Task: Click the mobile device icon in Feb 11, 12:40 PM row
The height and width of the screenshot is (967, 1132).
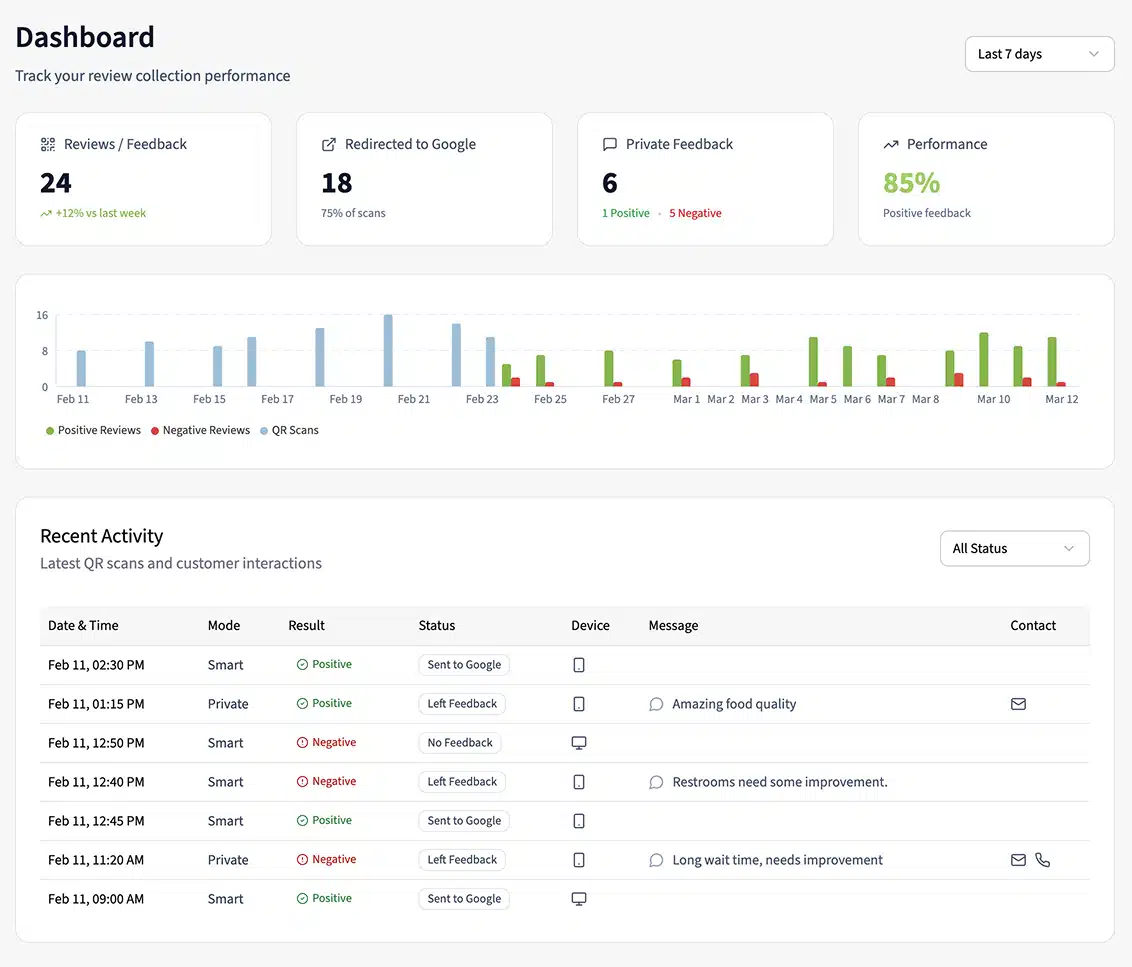Action: (579, 782)
